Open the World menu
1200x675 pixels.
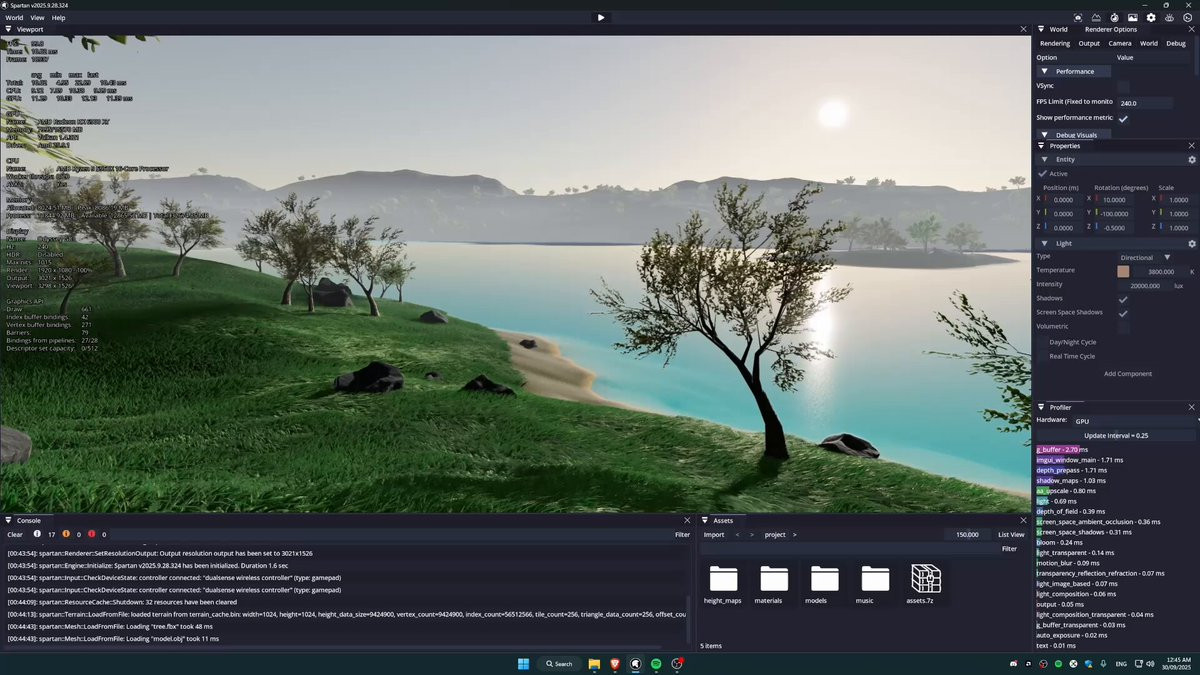tap(14, 18)
